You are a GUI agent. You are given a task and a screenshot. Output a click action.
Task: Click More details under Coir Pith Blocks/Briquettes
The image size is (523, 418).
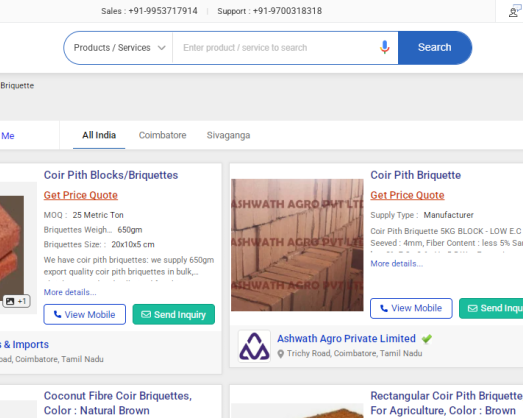[x=70, y=292]
